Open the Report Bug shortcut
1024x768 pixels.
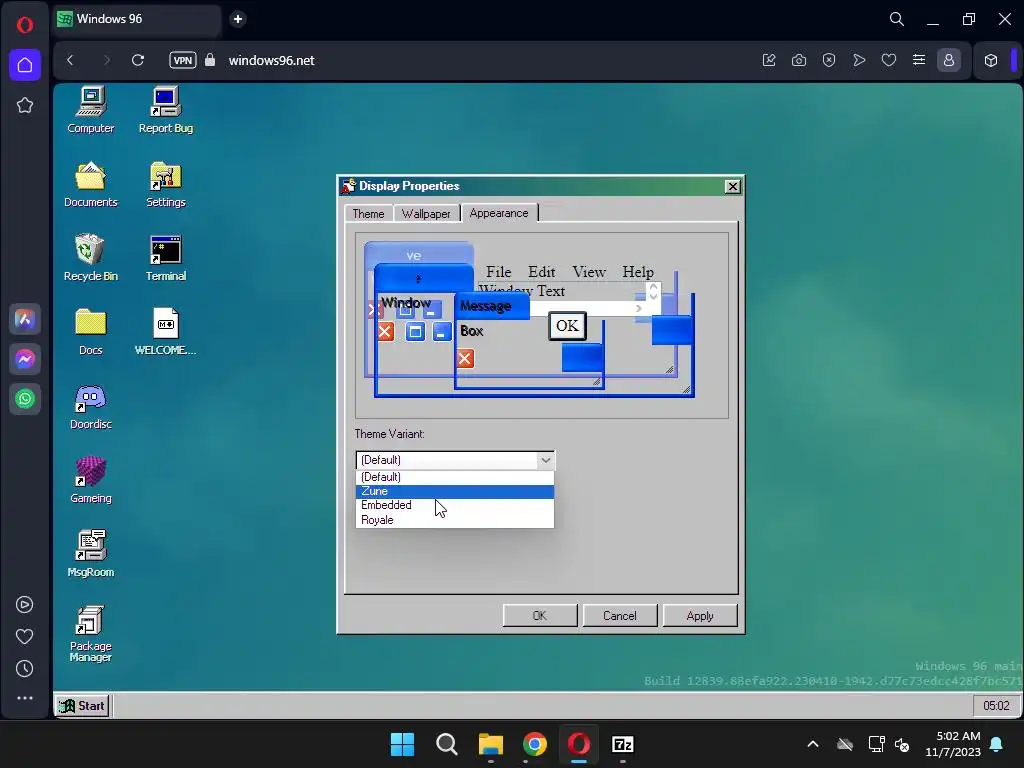165,110
